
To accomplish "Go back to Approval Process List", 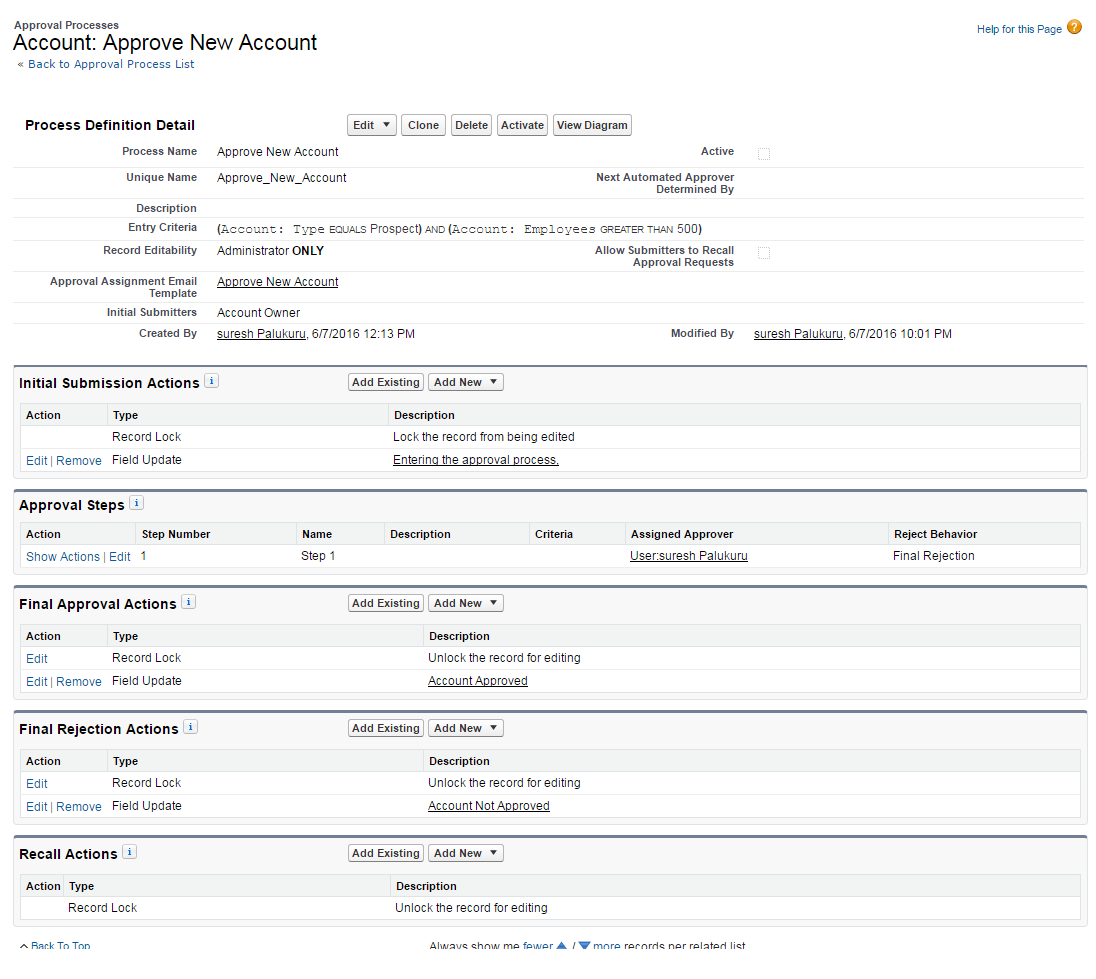I will pyautogui.click(x=111, y=64).
